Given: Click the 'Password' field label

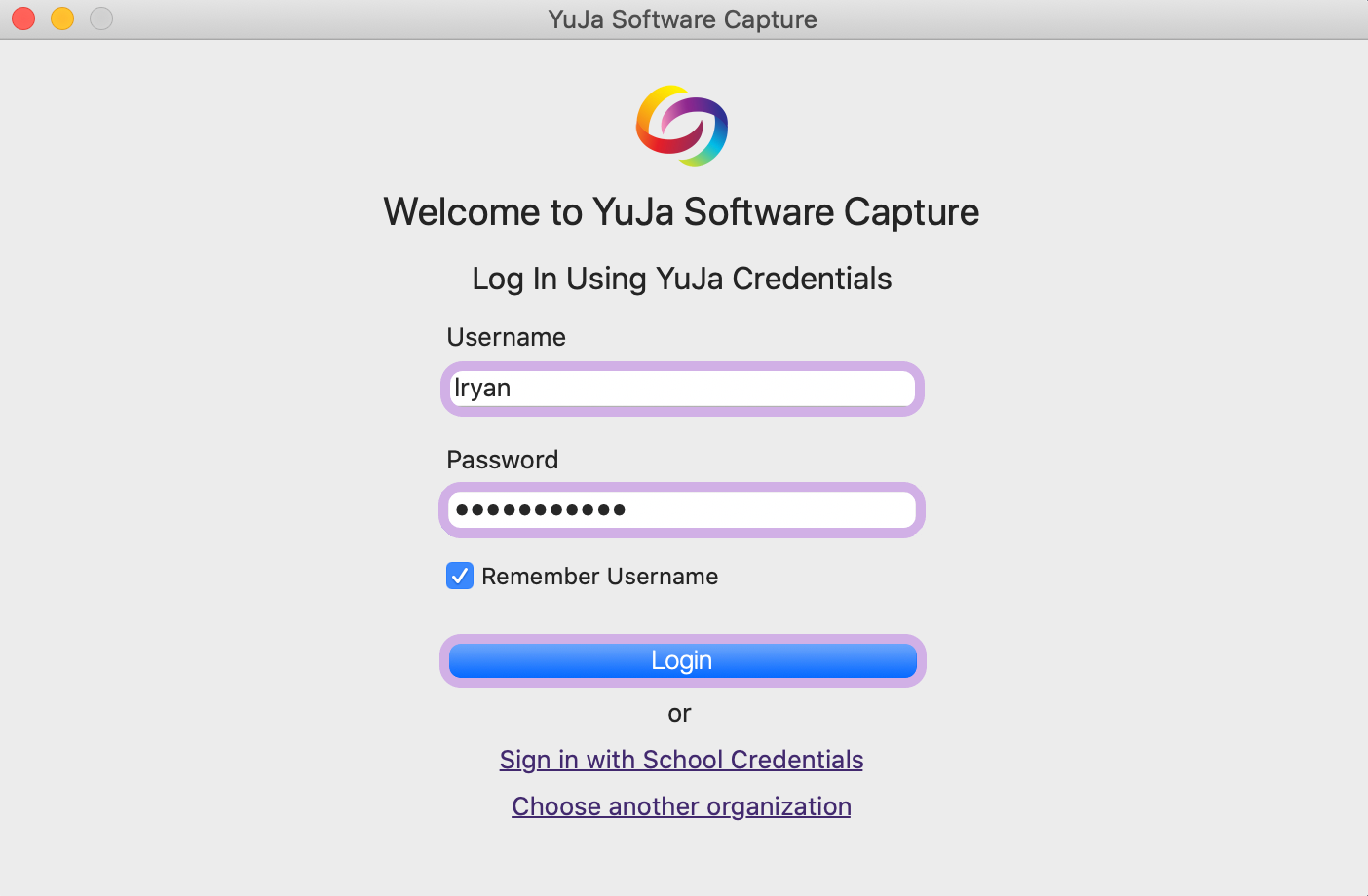Looking at the screenshot, I should (x=502, y=460).
